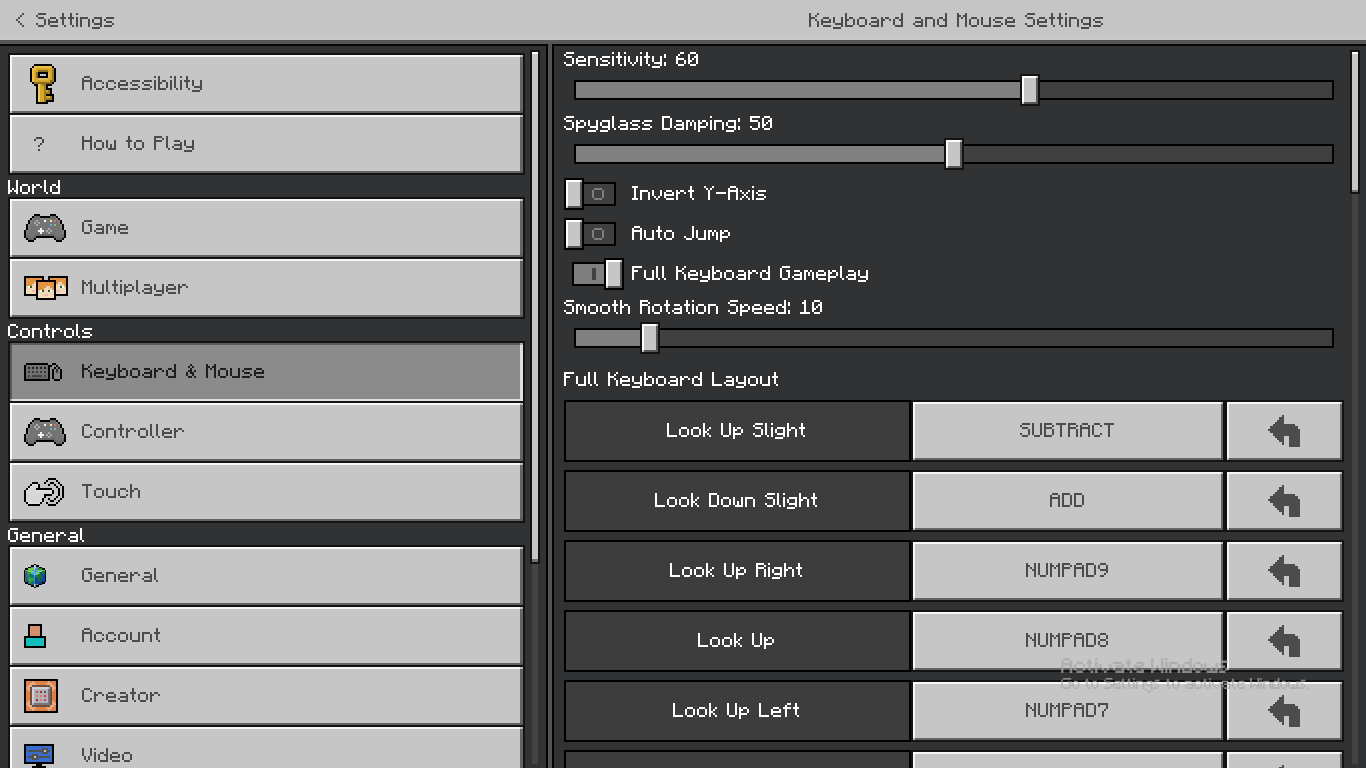This screenshot has width=1366, height=768.
Task: Click the ADD key binding button
Action: 1067,501
